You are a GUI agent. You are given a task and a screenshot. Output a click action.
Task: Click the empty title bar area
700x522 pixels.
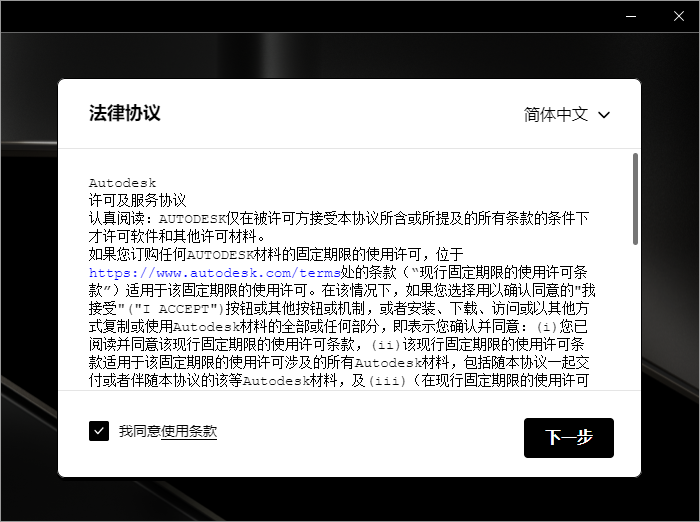click(x=300, y=16)
